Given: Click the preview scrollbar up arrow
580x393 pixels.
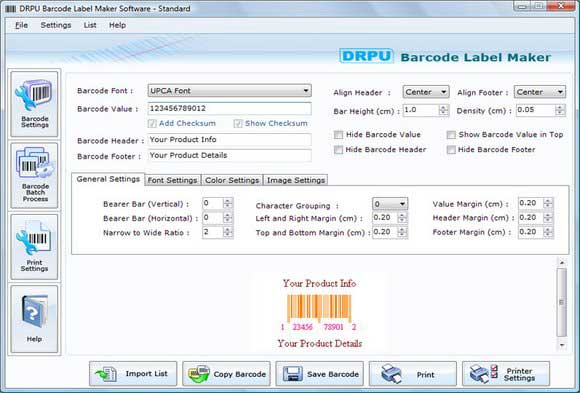Looking at the screenshot, I should tap(562, 262).
